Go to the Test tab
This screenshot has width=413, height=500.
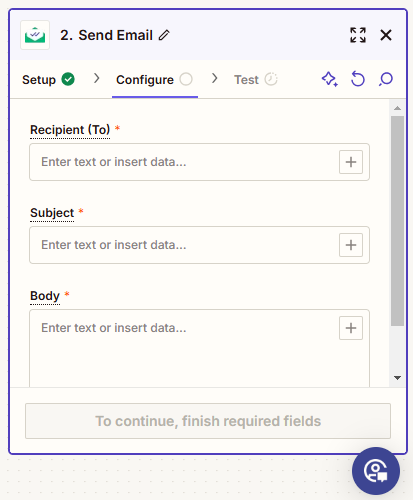tap(256, 80)
